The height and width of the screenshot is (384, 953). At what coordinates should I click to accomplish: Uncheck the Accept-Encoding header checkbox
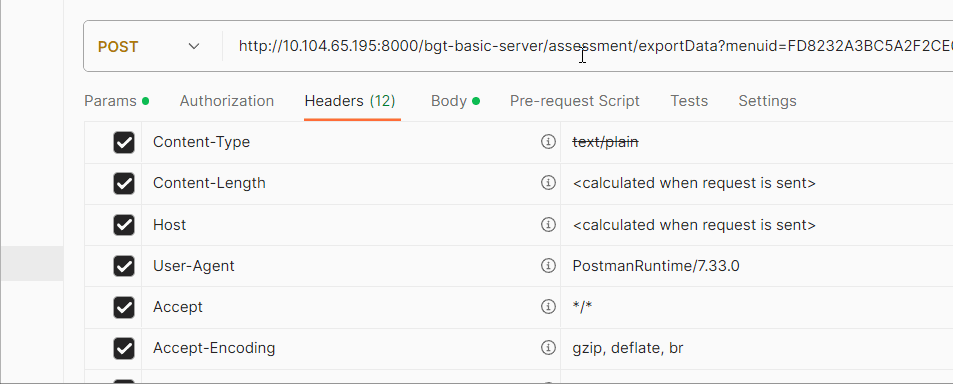click(124, 349)
